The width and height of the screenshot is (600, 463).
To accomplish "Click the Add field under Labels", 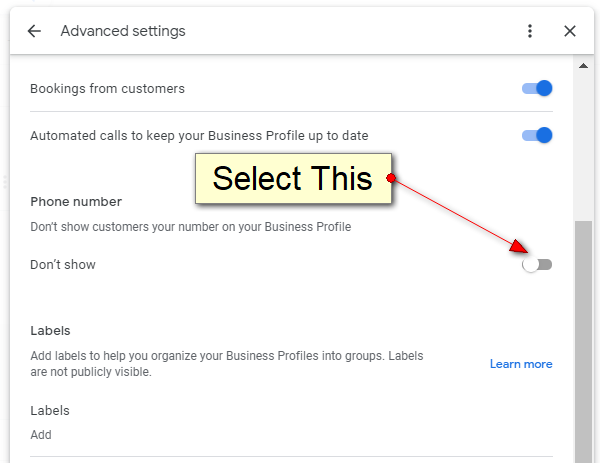I will (x=41, y=435).
